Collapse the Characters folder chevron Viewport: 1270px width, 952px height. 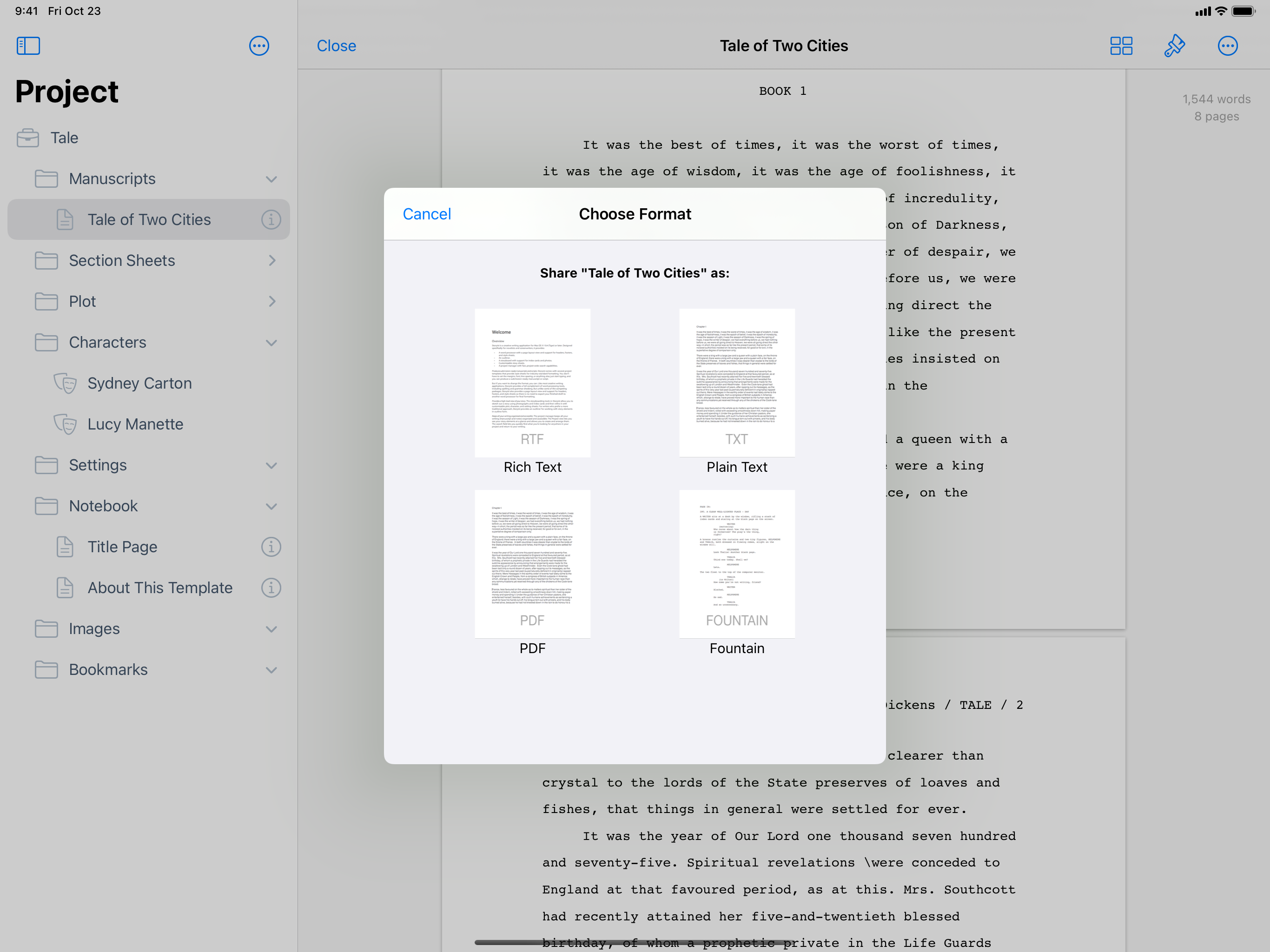271,343
